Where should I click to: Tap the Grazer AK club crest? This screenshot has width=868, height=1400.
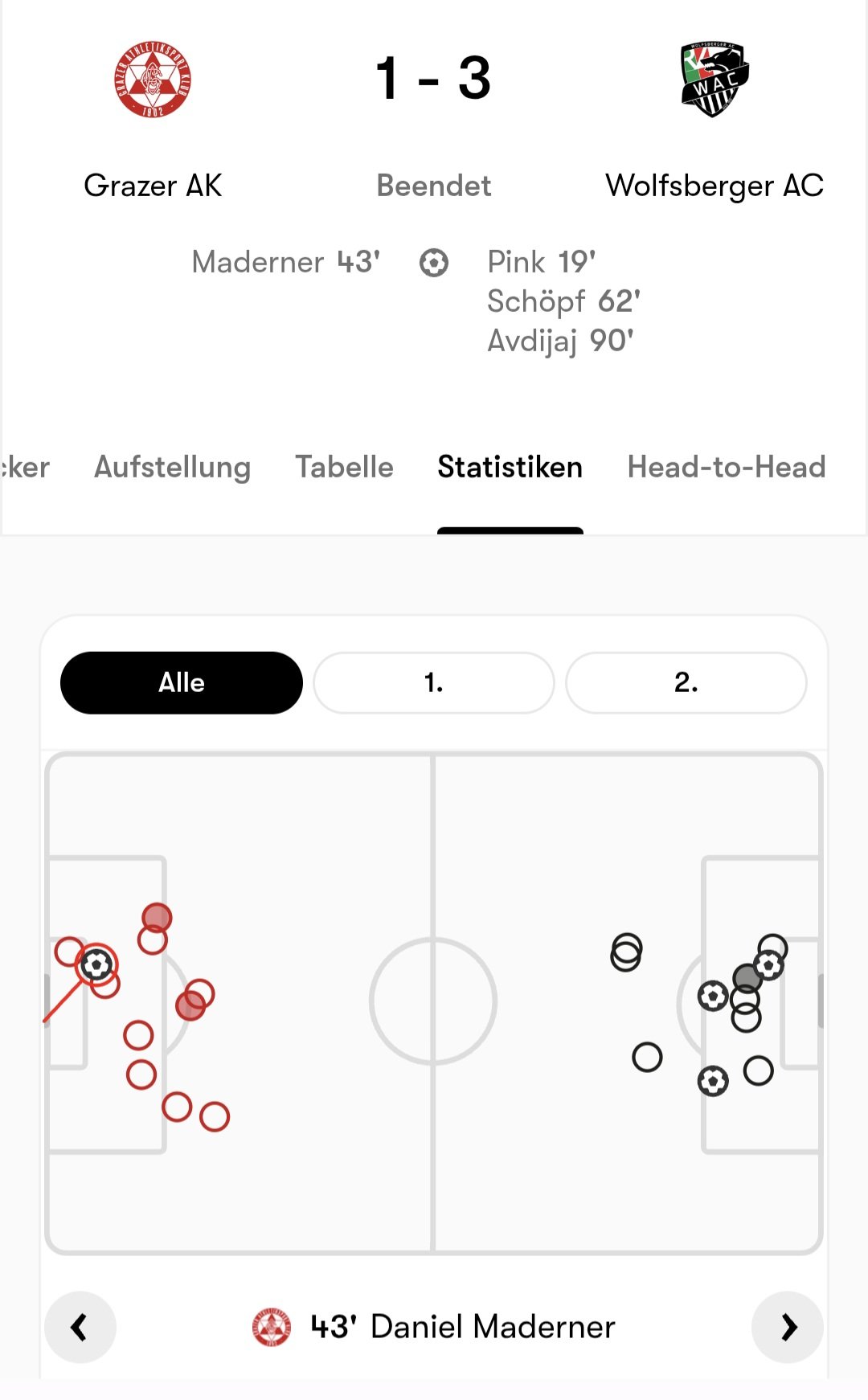click(153, 79)
